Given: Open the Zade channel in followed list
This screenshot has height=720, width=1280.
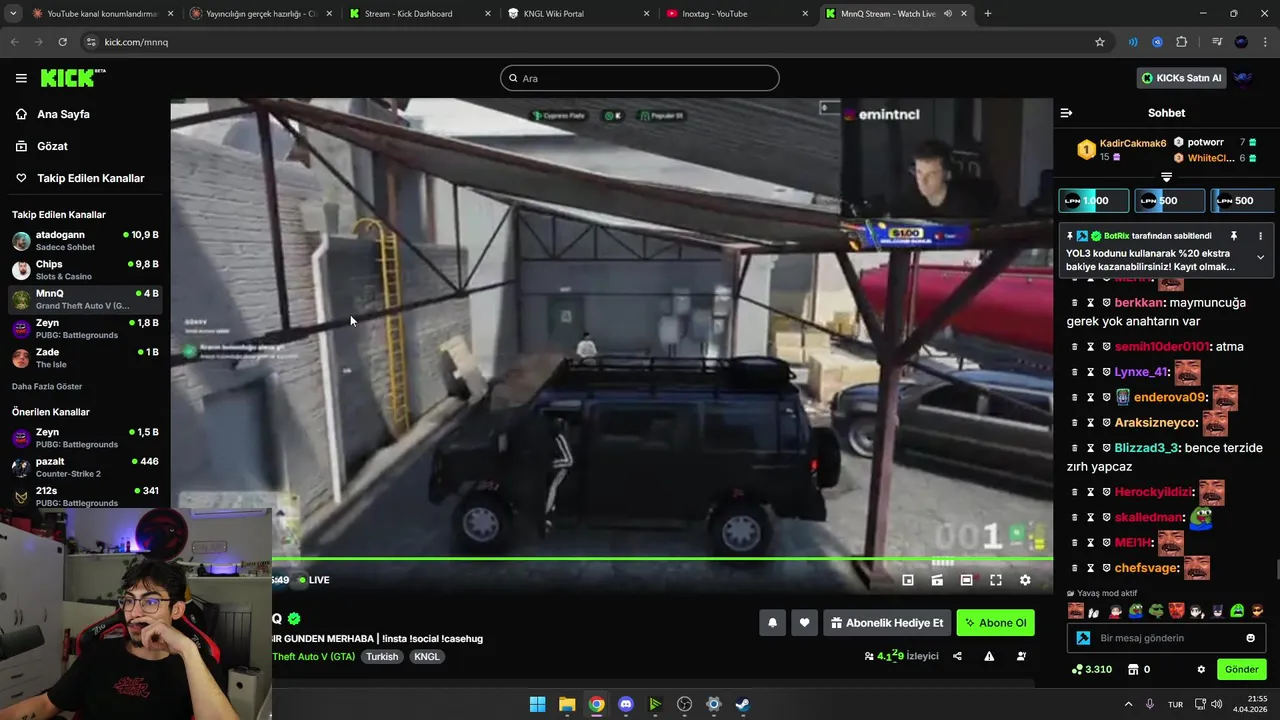Looking at the screenshot, I should pyautogui.click(x=85, y=358).
